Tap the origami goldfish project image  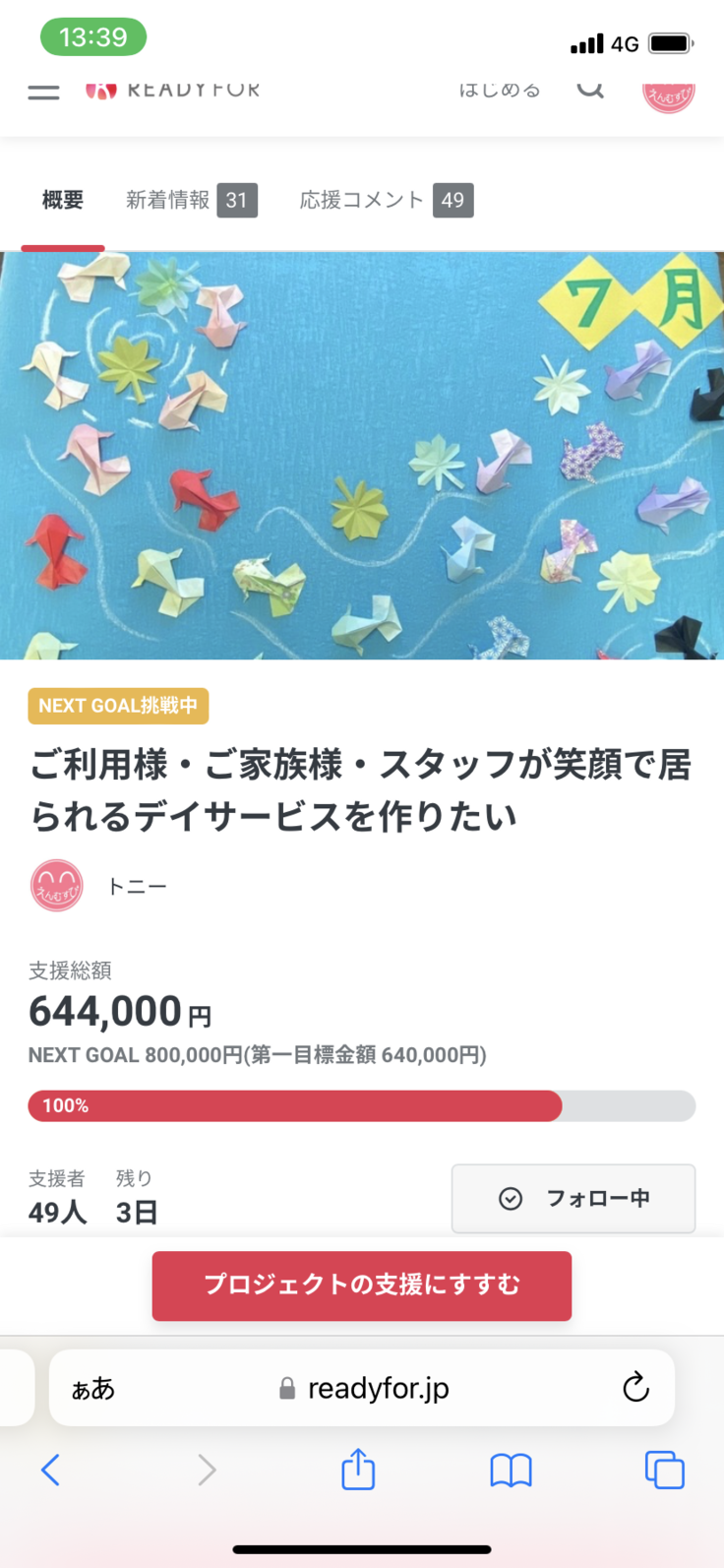coord(362,455)
